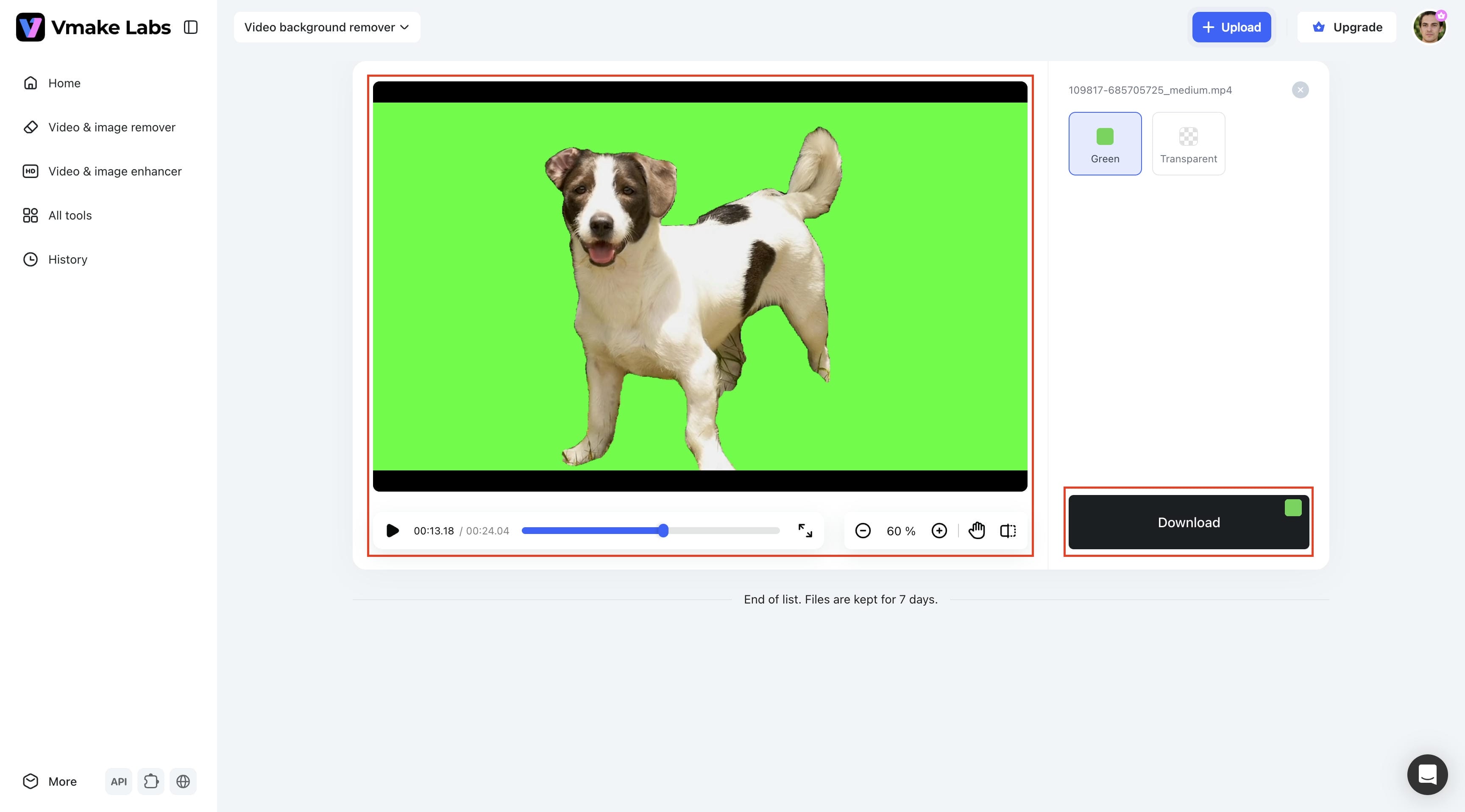This screenshot has width=1465, height=812.
Task: Enter fullscreen with expand icon
Action: [x=805, y=531]
